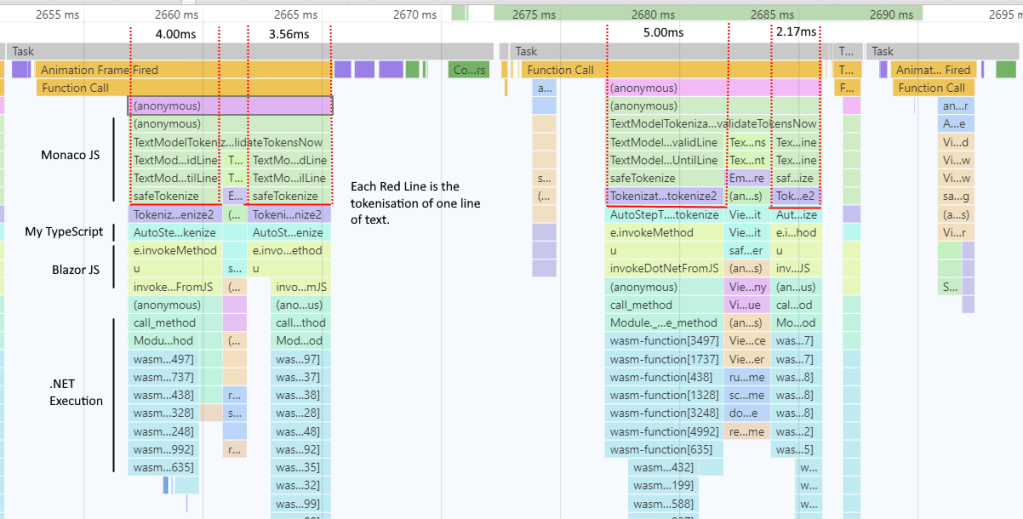The width and height of the screenshot is (1023, 519).
Task: Click the Module._...e_method bar
Action: pos(664,323)
